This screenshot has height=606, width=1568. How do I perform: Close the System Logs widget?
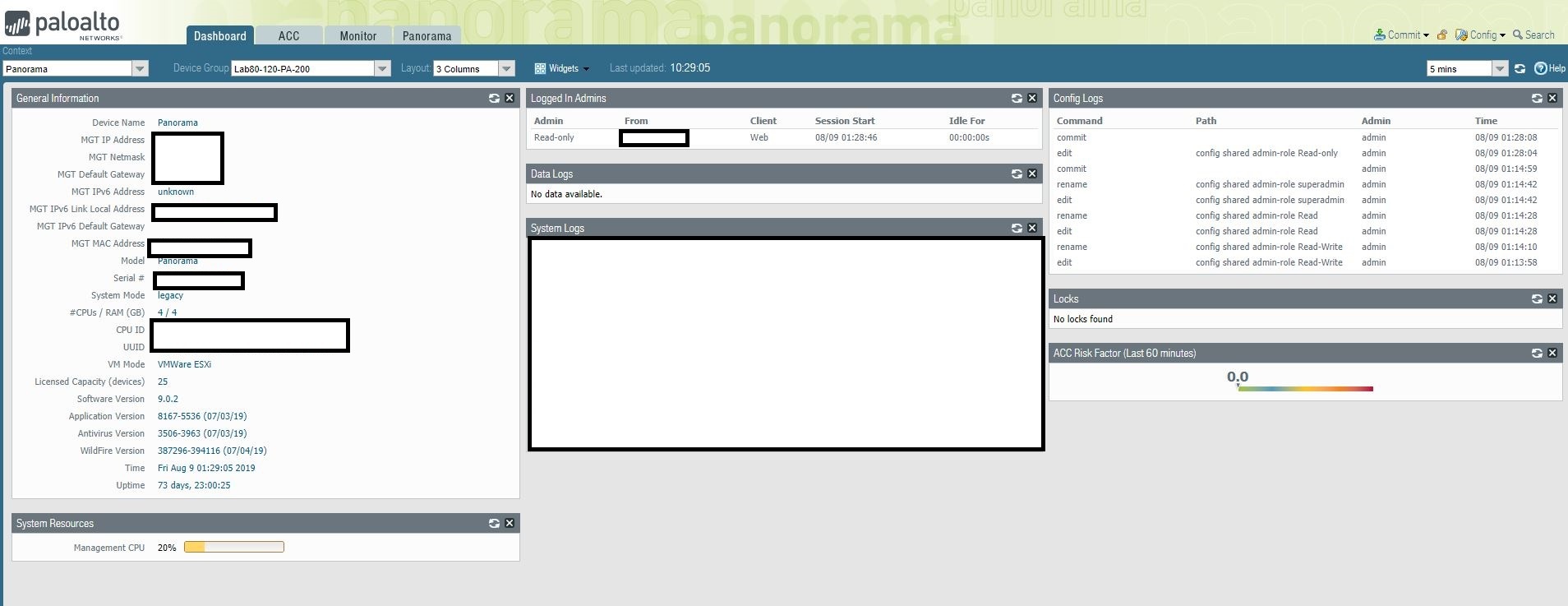pyautogui.click(x=1032, y=228)
